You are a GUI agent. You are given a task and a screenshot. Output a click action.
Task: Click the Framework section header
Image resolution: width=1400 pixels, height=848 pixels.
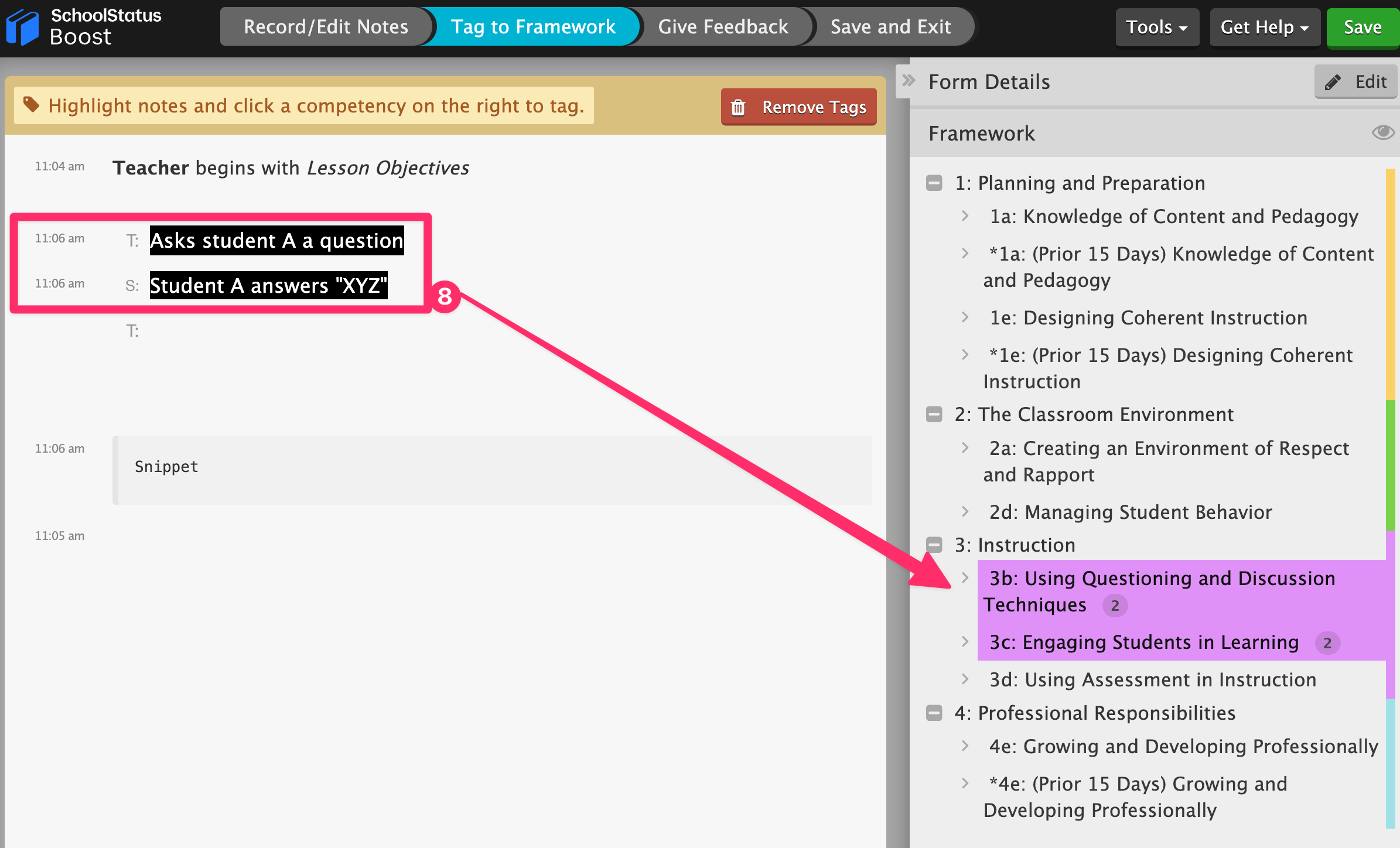tap(982, 134)
